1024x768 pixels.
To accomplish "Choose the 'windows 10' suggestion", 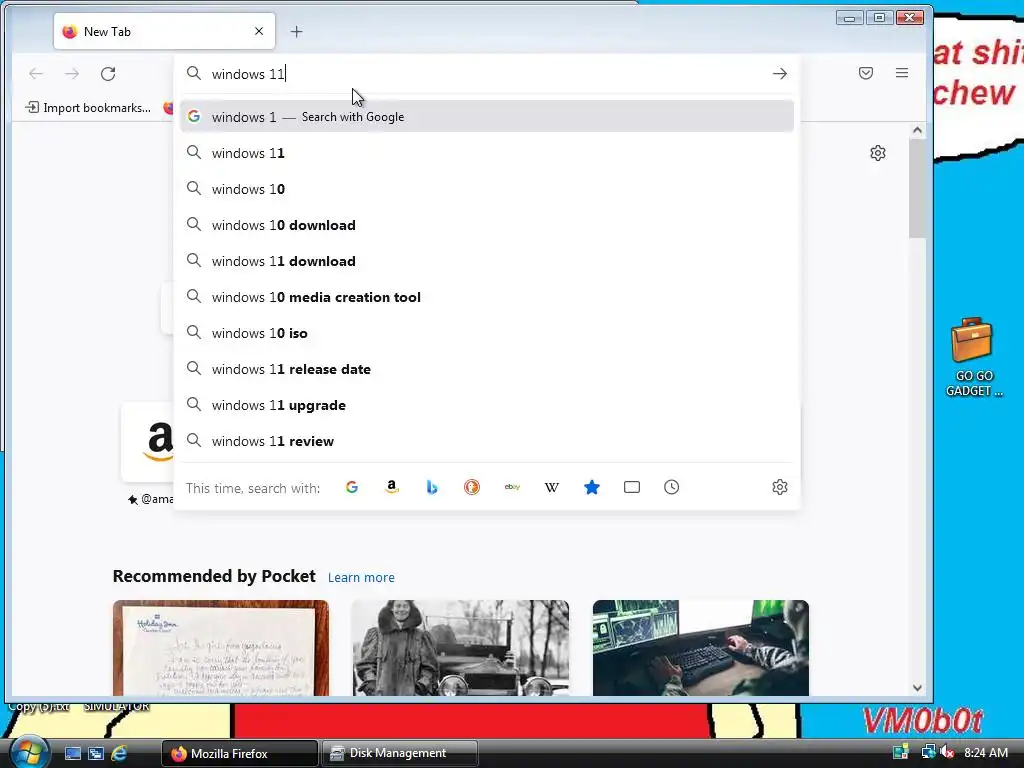I will click(x=487, y=189).
